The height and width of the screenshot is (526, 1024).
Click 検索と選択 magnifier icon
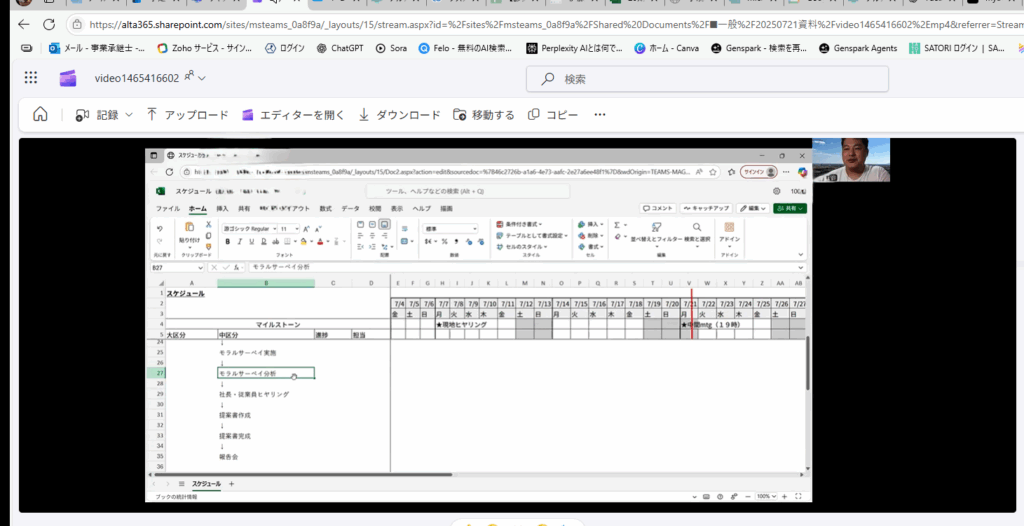697,227
